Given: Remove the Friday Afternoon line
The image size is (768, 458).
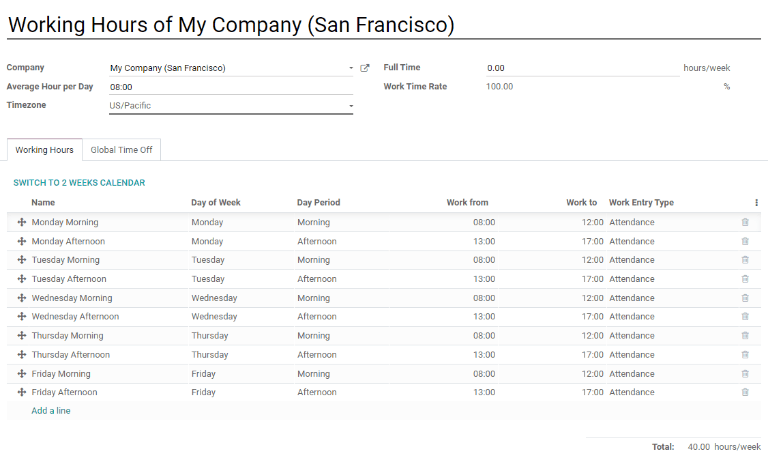Looking at the screenshot, I should point(744,392).
